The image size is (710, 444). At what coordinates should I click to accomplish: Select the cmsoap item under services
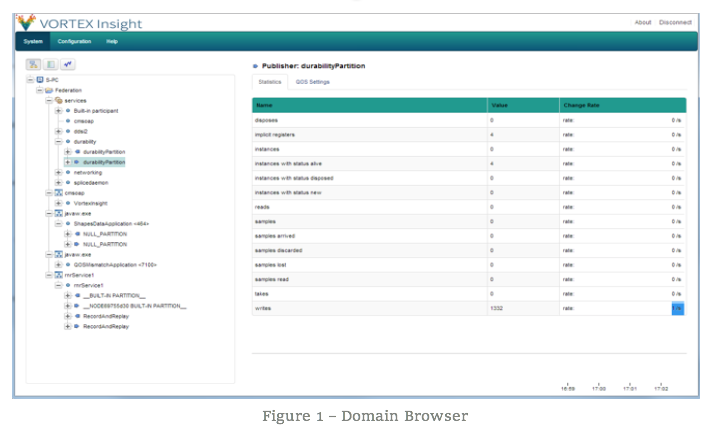[x=84, y=121]
